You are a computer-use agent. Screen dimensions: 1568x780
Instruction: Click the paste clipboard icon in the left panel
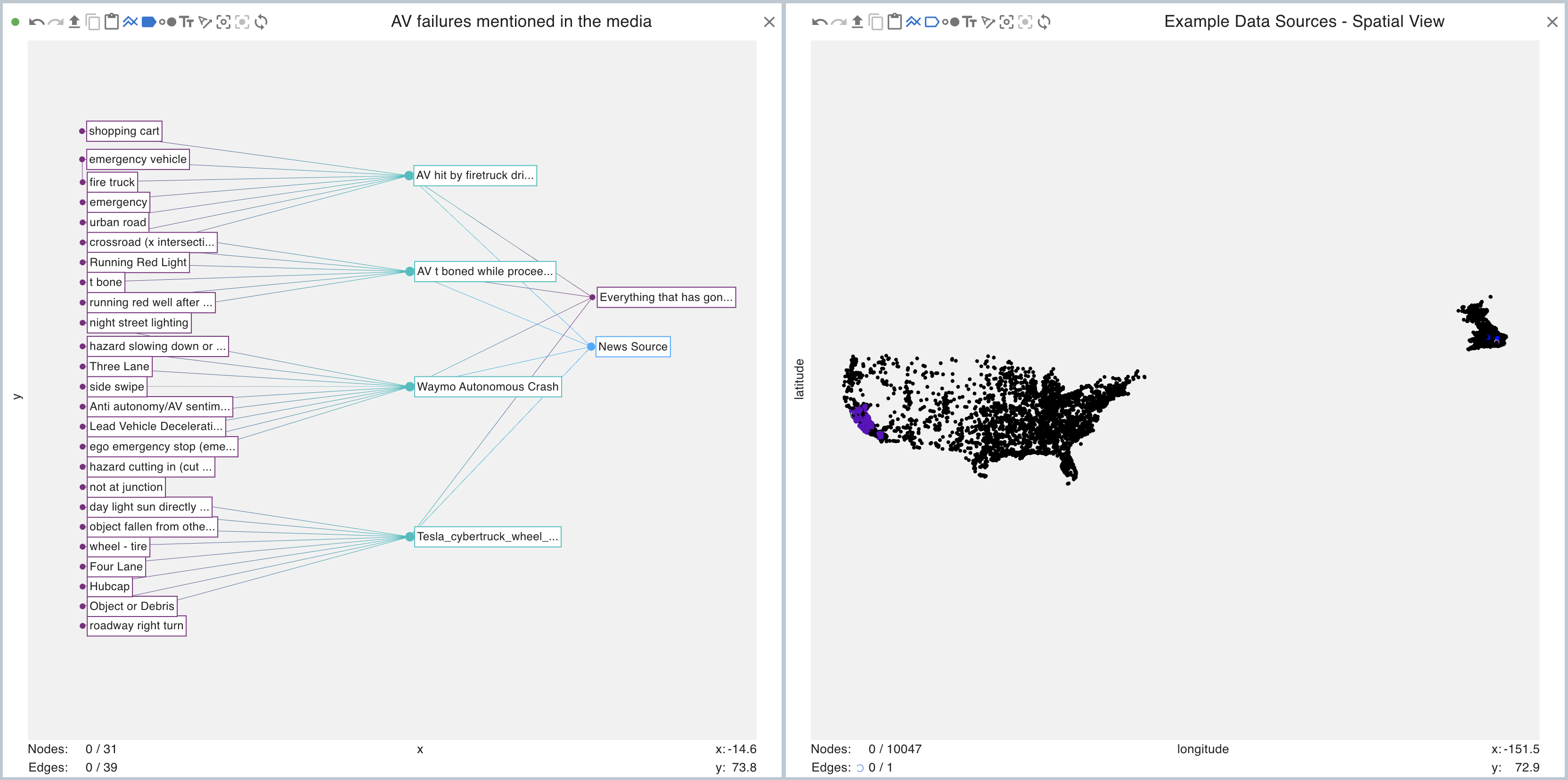111,23
